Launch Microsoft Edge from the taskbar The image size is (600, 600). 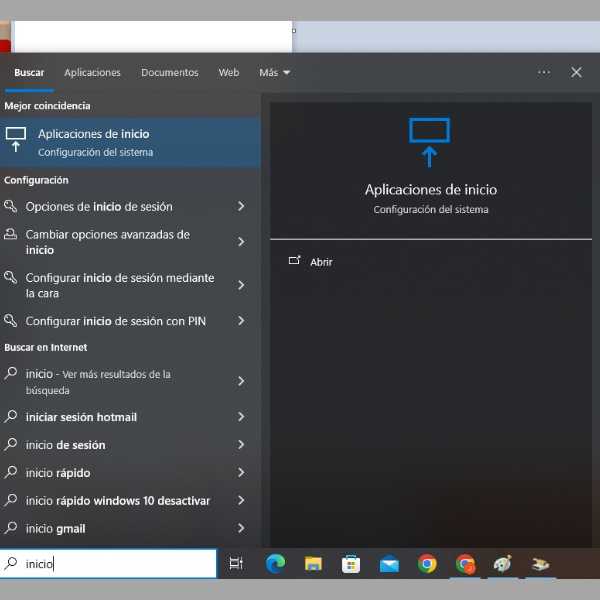pos(275,564)
